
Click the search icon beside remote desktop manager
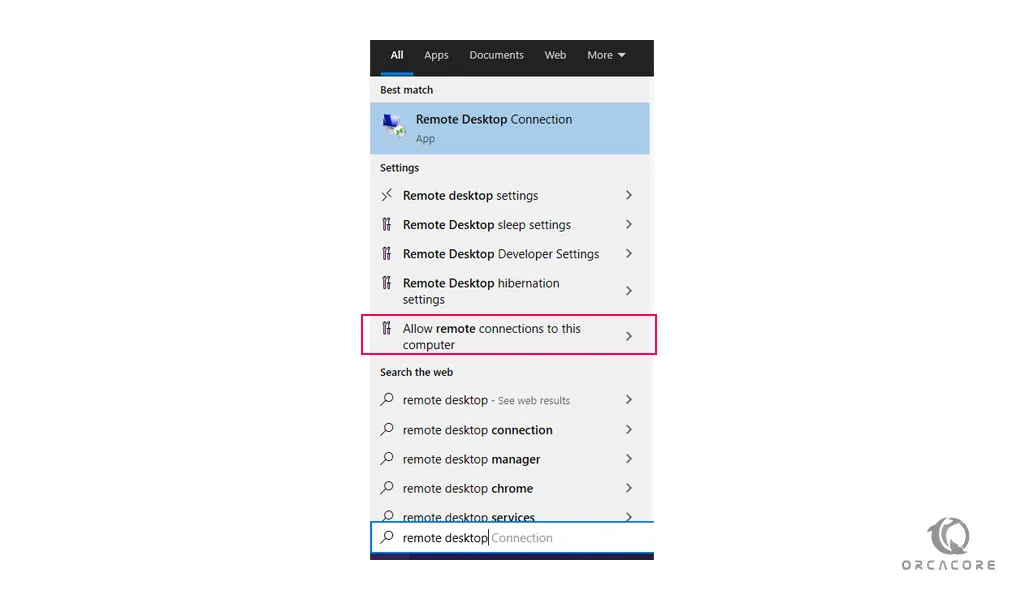tap(387, 459)
